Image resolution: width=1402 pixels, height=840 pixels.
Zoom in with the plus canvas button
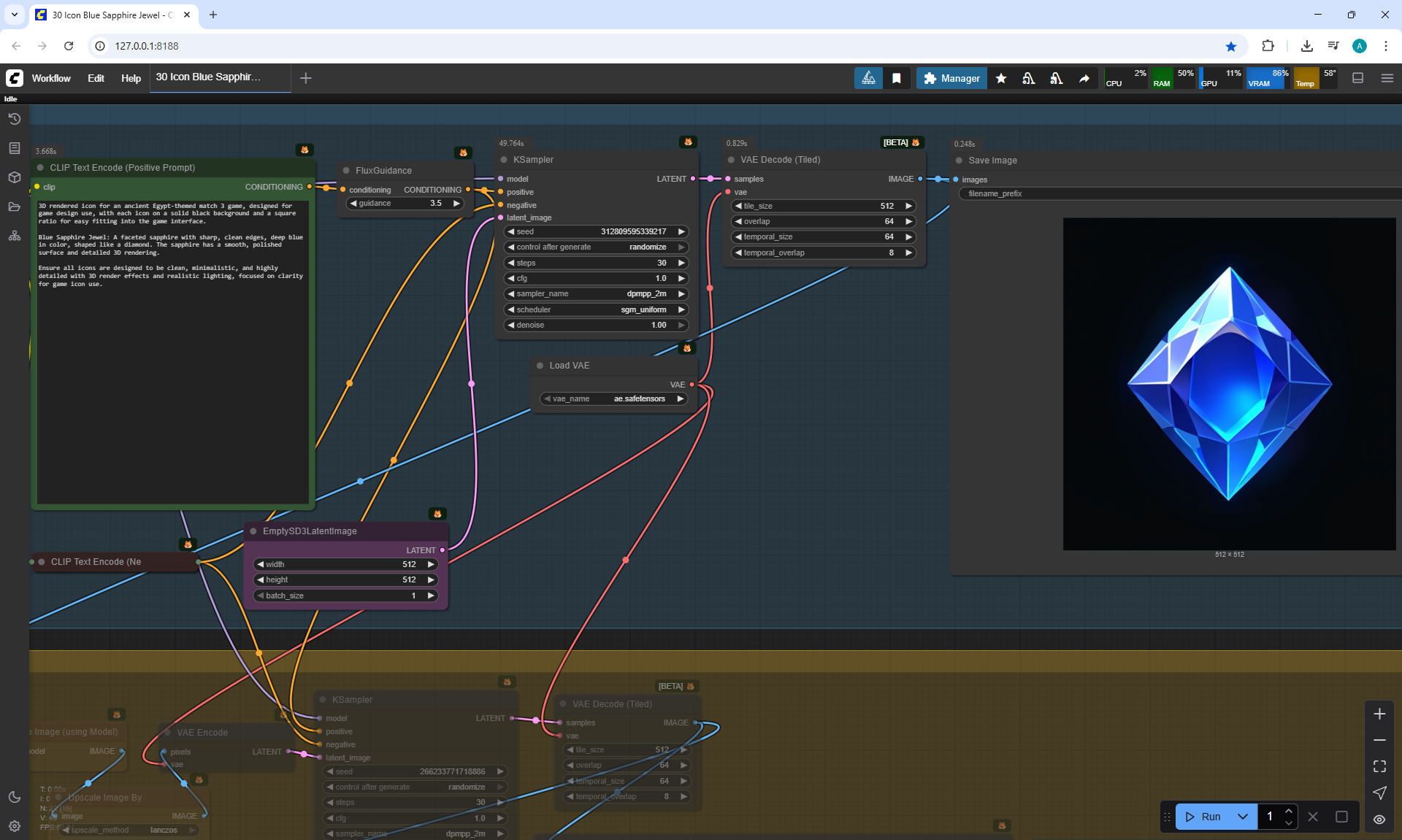(x=1379, y=714)
